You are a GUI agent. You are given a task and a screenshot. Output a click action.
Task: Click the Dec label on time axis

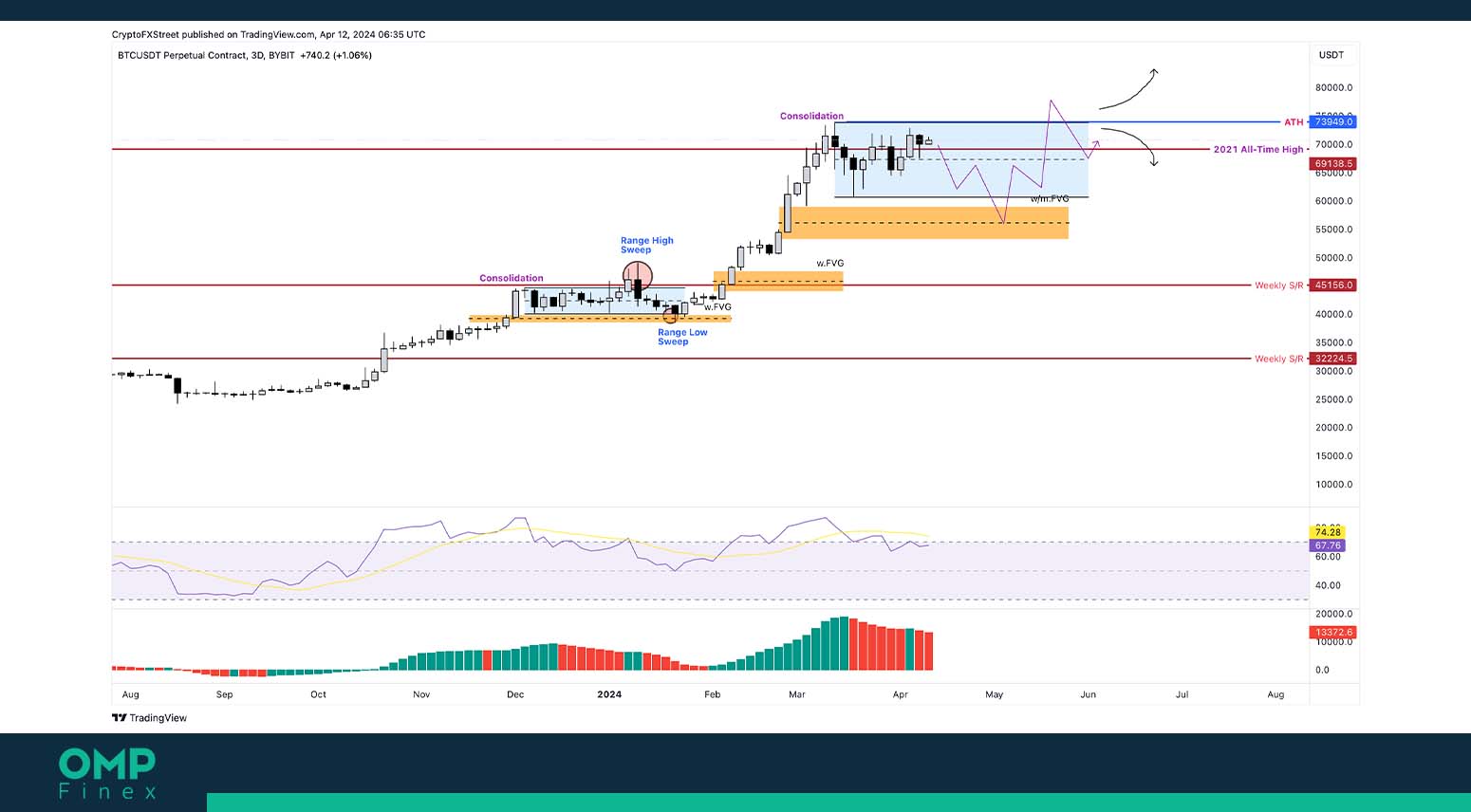tap(515, 694)
